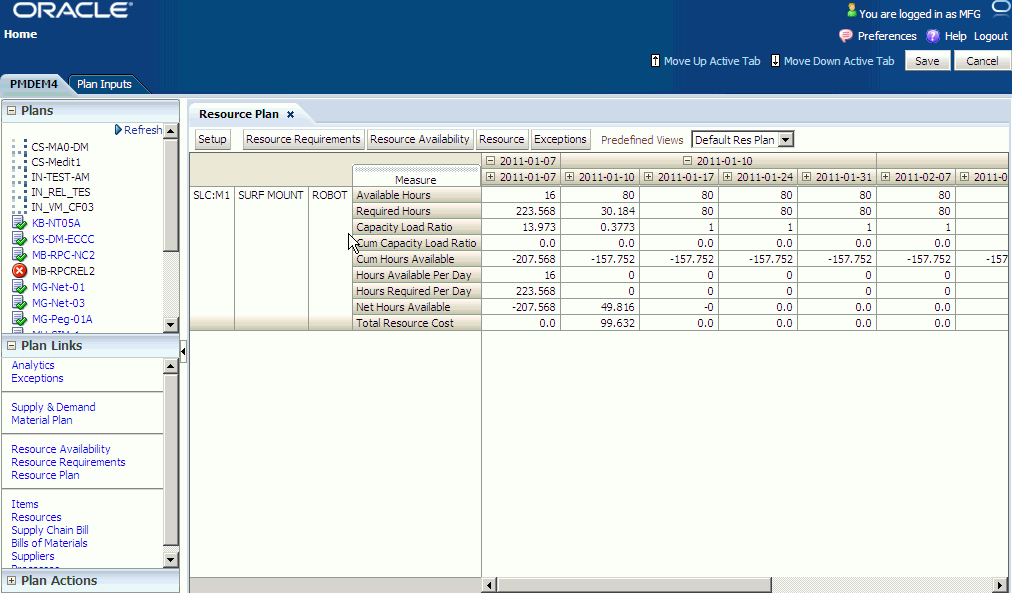Click the Plans list scroll-down arrow

[x=170, y=325]
